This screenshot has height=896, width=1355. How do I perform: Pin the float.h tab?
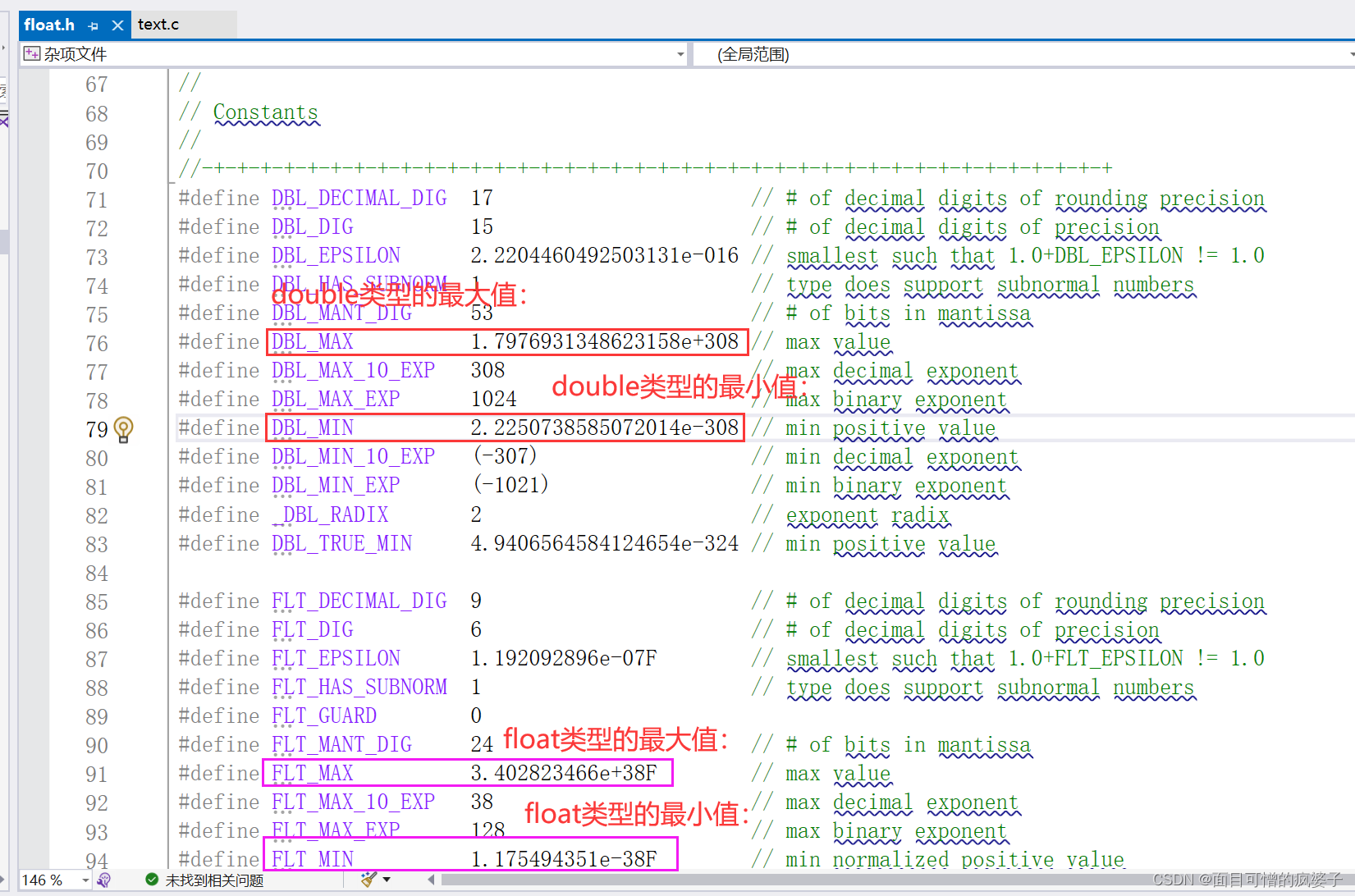[x=93, y=25]
